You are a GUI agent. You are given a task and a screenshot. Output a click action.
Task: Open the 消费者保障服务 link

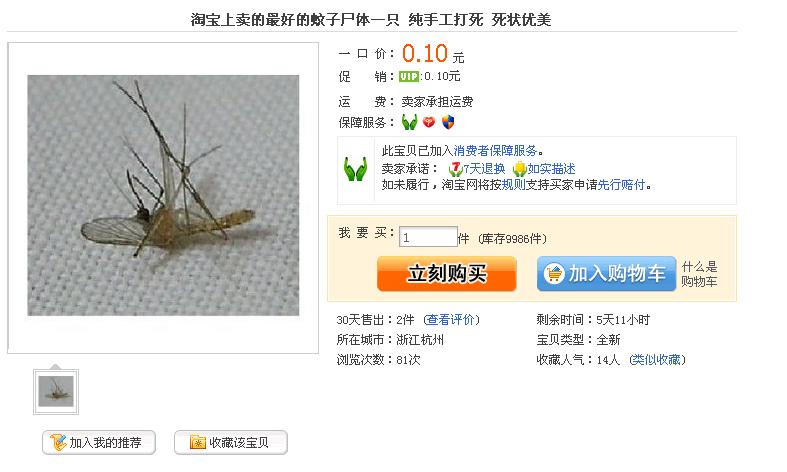click(x=495, y=150)
